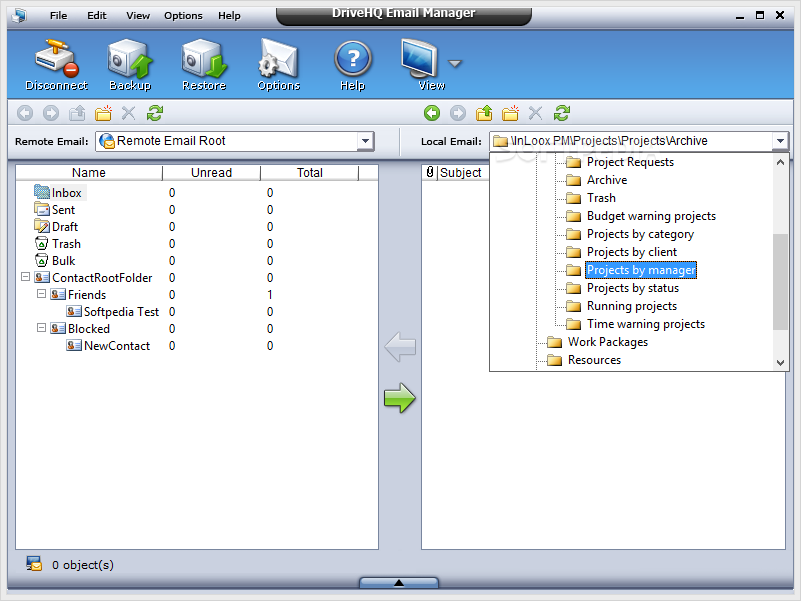Refresh the remote email pane
This screenshot has height=601, width=801.
(155, 113)
